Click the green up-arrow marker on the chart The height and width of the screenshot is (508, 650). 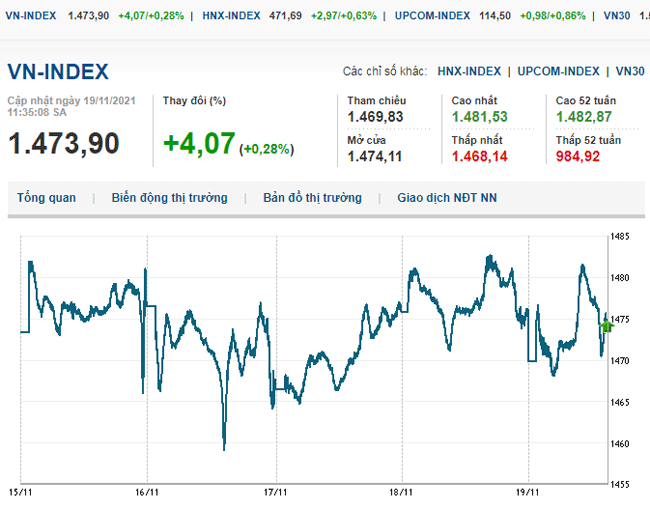(x=605, y=325)
